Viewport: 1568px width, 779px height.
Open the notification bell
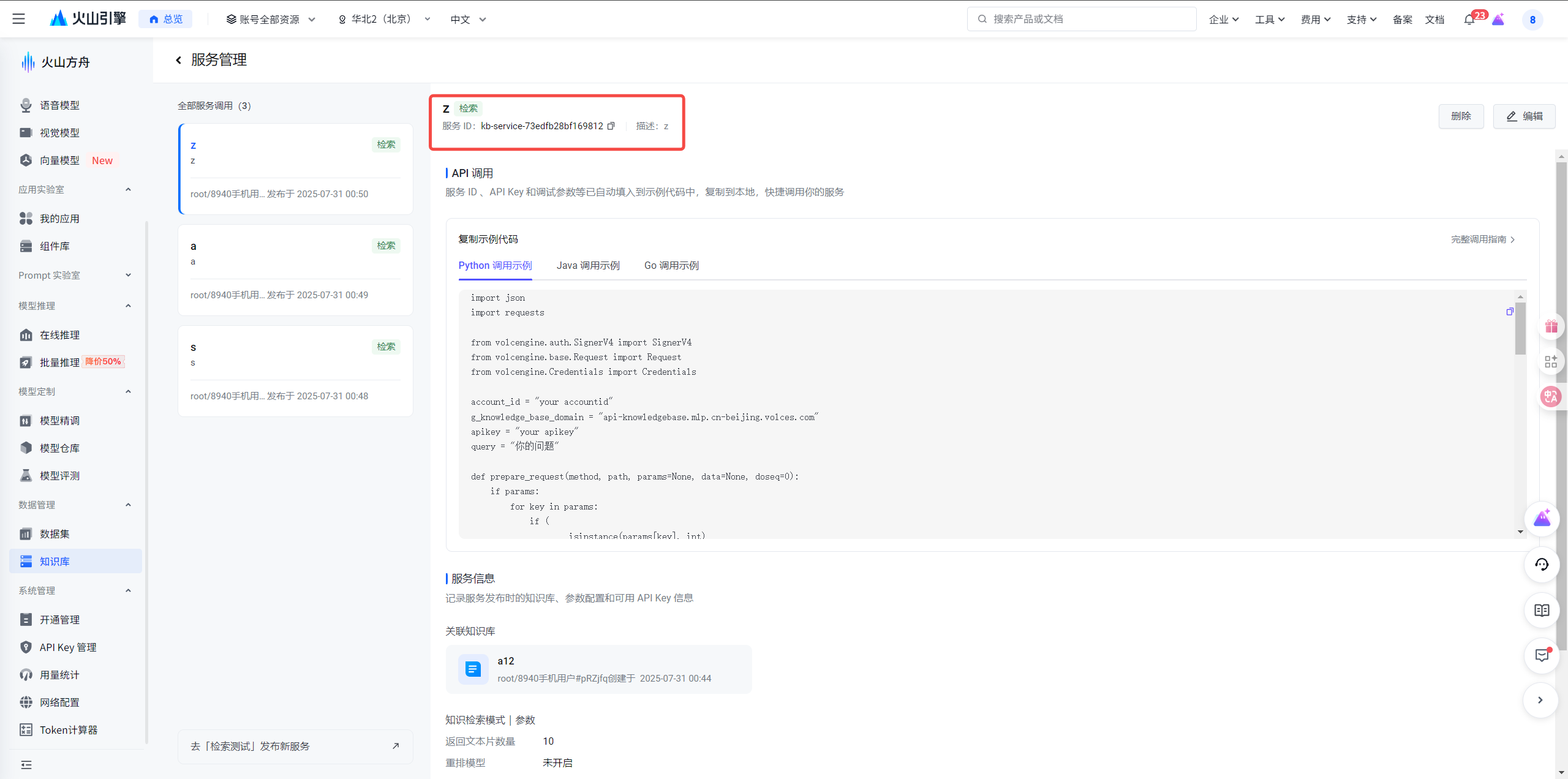click(x=1469, y=20)
